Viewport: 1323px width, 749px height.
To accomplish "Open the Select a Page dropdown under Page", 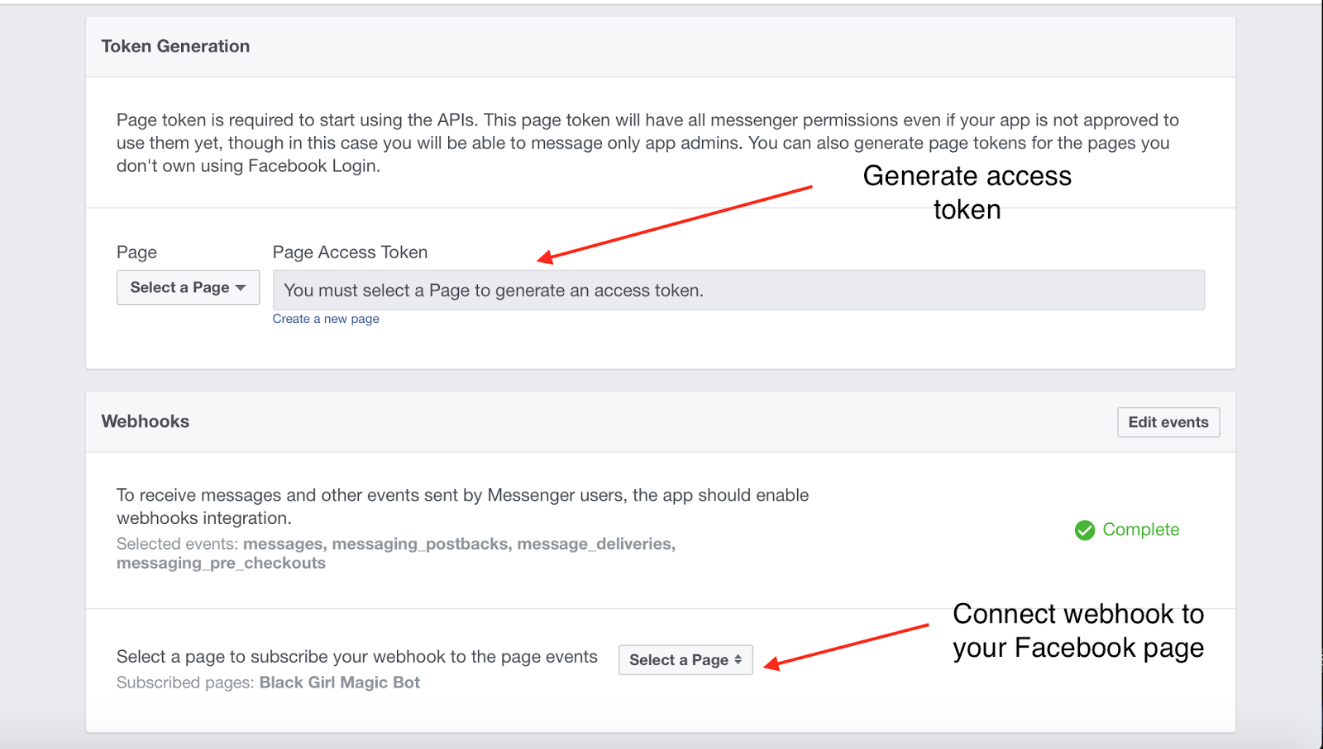I will point(187,288).
